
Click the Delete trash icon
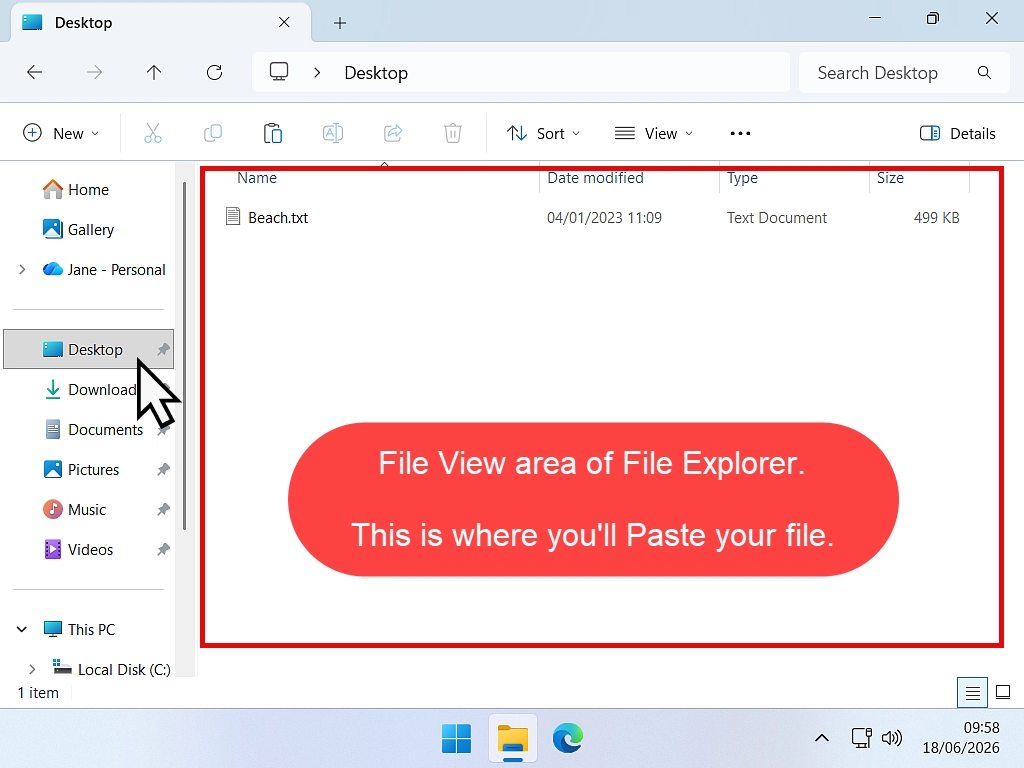coord(453,133)
